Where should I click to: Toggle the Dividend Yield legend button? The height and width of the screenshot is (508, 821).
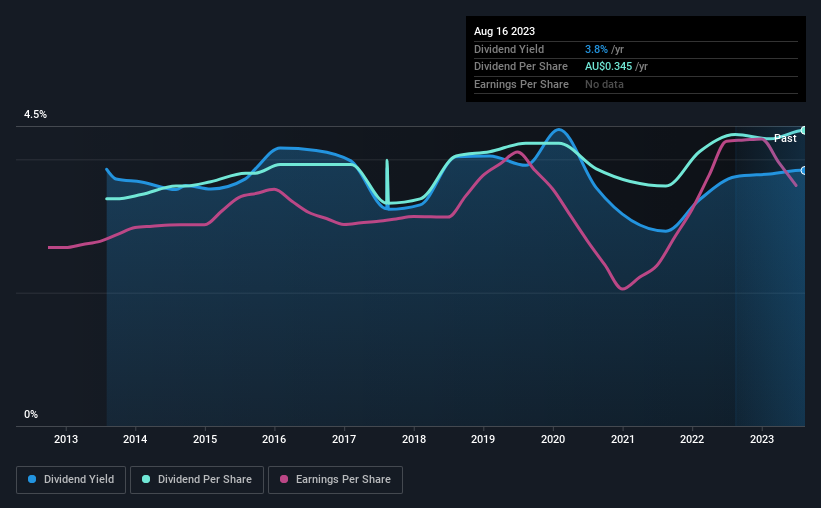click(71, 480)
